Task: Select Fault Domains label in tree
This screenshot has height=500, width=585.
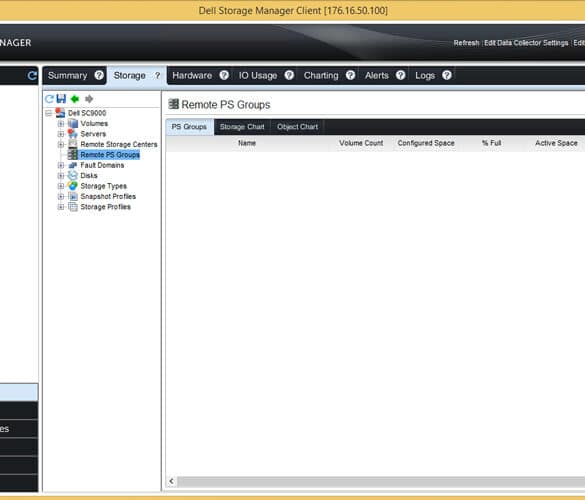Action: pos(102,165)
